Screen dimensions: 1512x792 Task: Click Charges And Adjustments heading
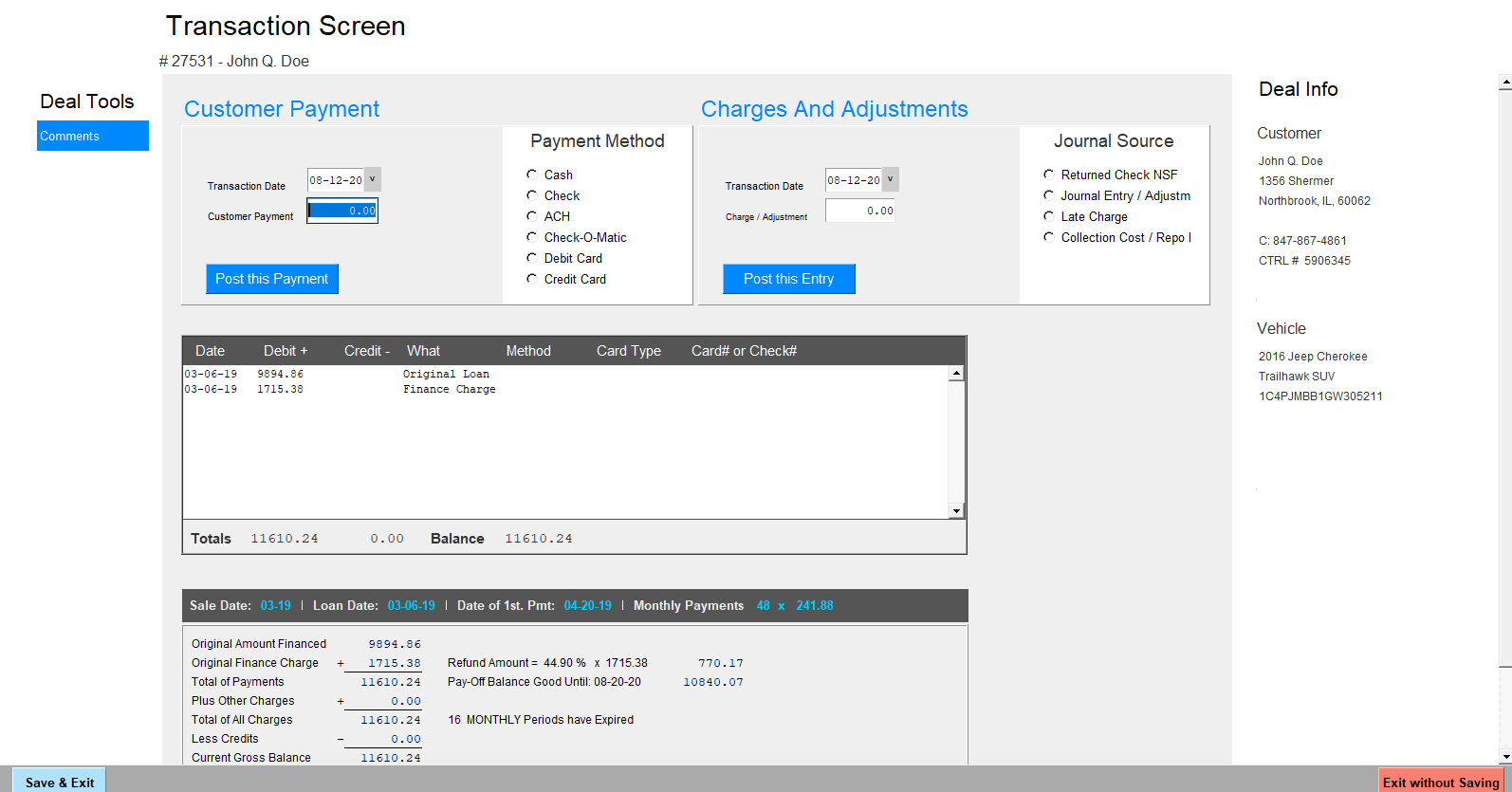point(835,109)
